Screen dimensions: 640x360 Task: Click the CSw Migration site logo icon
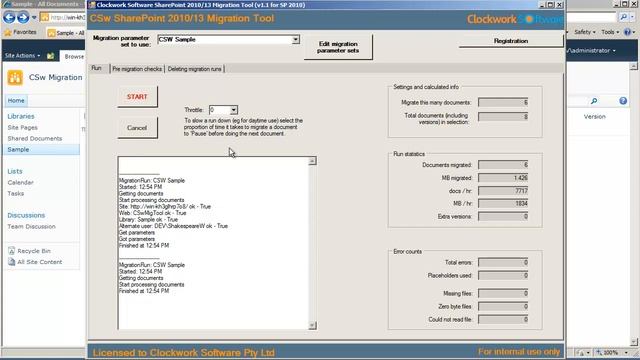point(15,78)
